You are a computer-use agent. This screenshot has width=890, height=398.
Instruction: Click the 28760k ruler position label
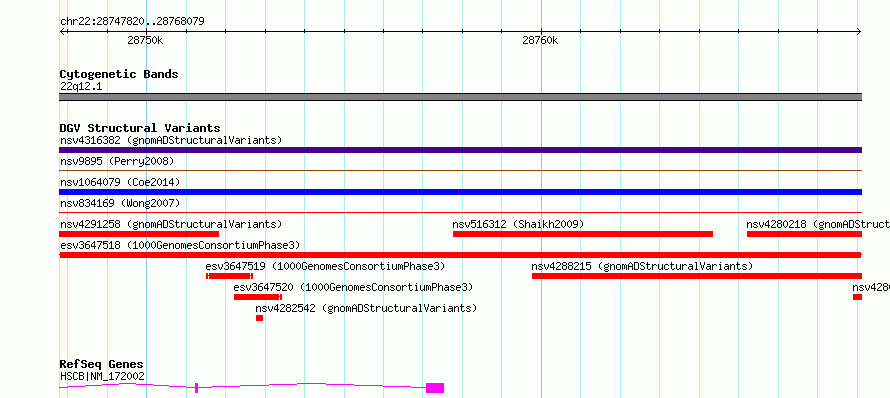pyautogui.click(x=540, y=40)
